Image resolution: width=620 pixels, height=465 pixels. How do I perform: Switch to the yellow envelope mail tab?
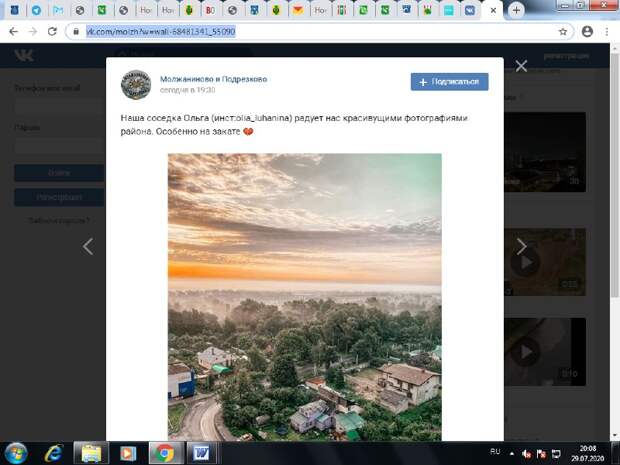point(298,10)
